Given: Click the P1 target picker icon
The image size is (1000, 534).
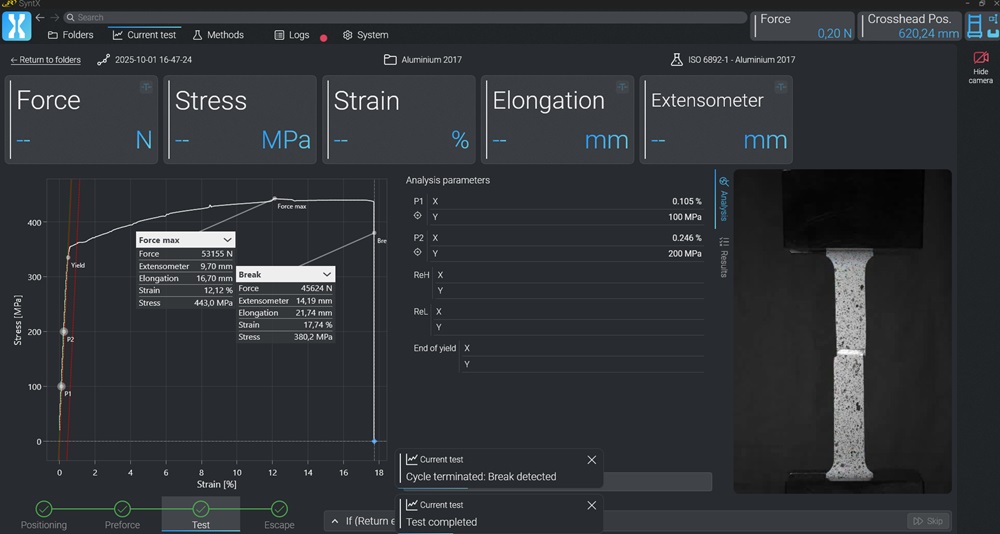Looking at the screenshot, I should click(x=418, y=216).
